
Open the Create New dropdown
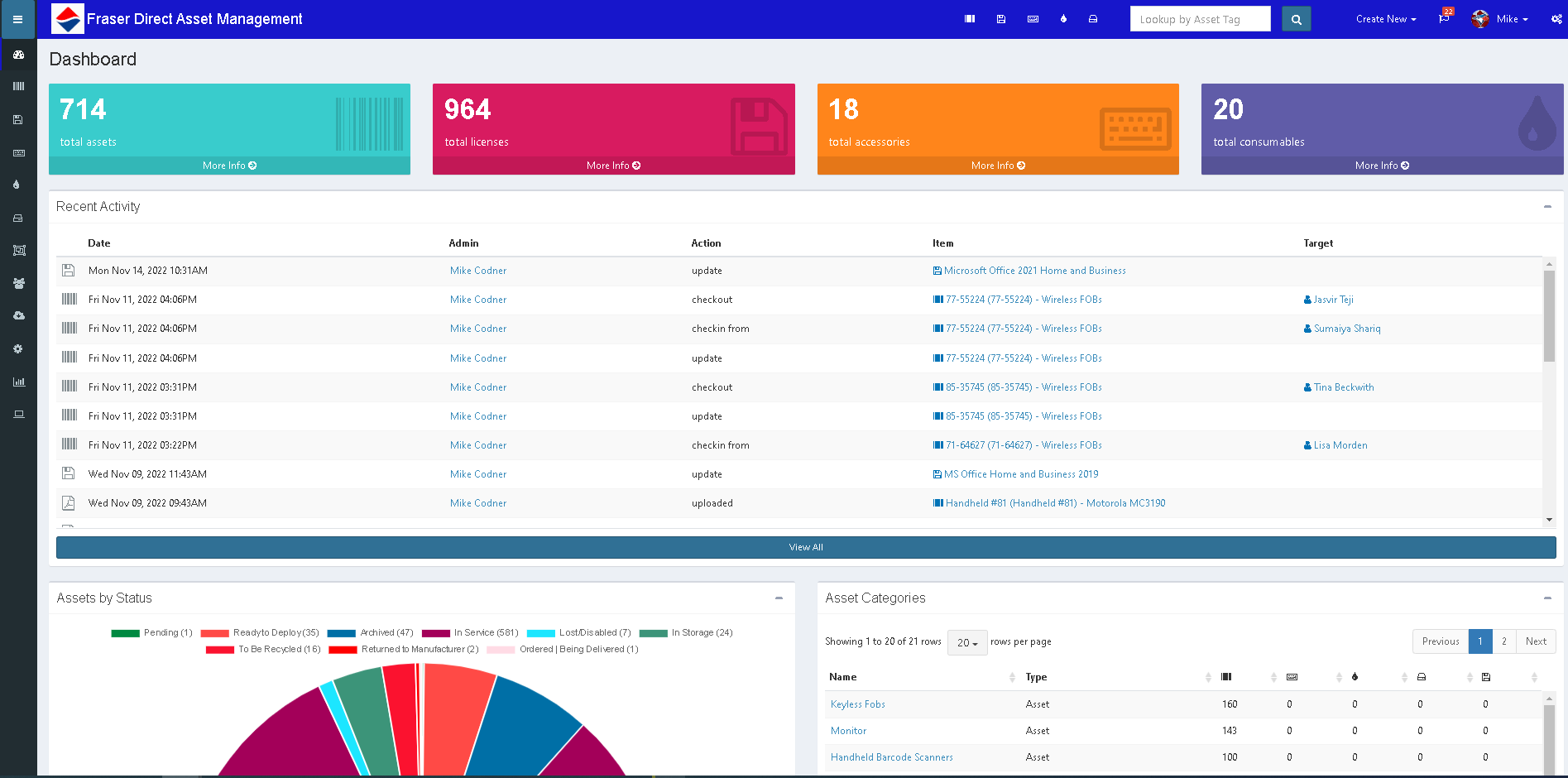pos(1385,19)
